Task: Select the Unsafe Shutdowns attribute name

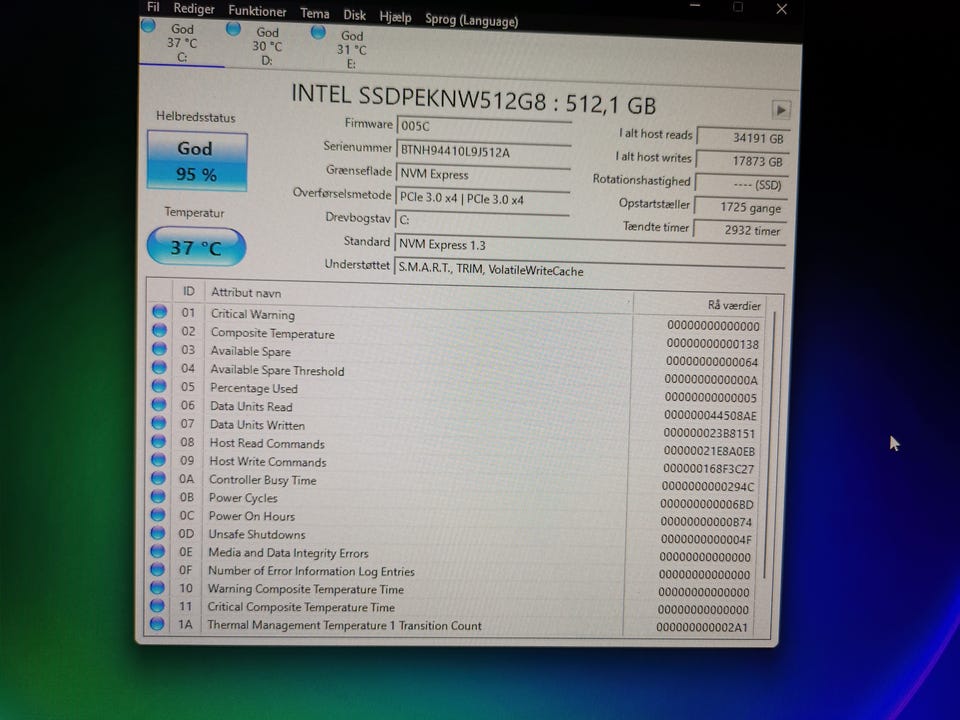Action: point(257,534)
